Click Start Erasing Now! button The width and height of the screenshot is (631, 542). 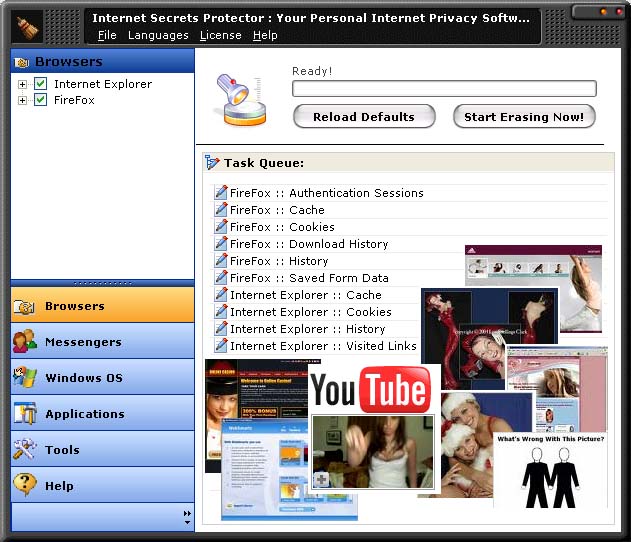coord(524,117)
